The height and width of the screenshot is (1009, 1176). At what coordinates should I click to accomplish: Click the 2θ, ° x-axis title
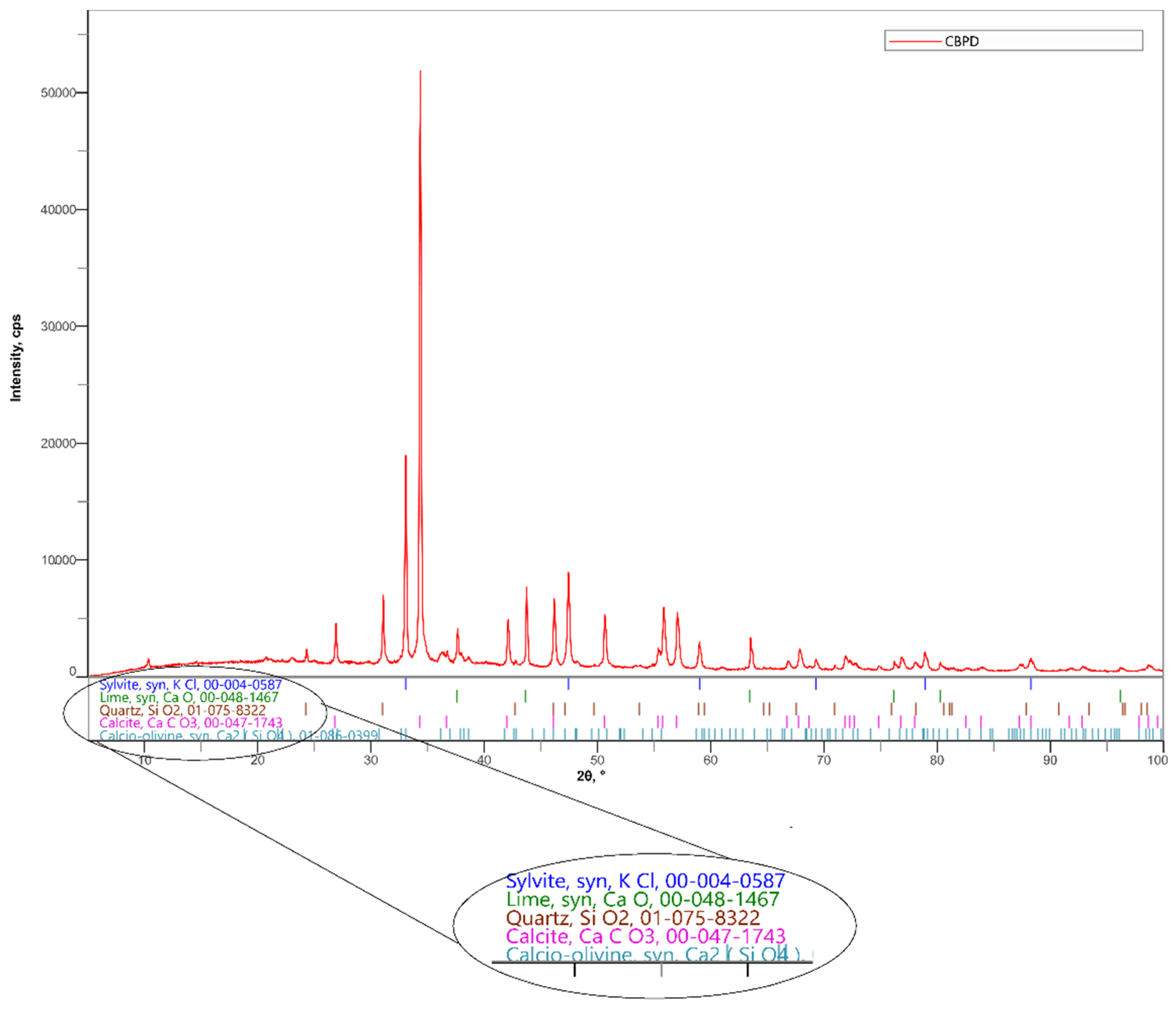(x=591, y=776)
